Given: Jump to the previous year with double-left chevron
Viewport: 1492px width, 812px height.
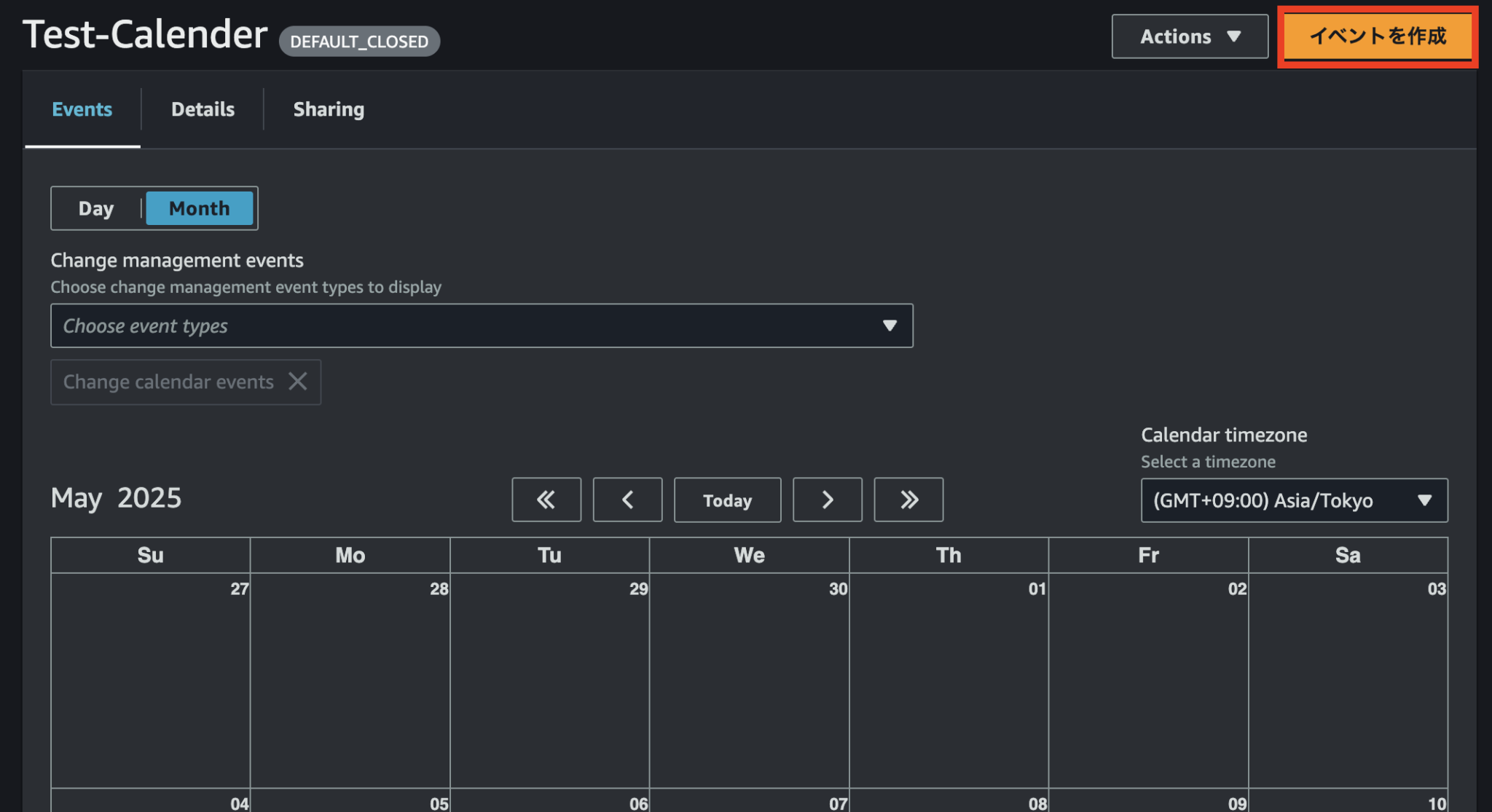Looking at the screenshot, I should click(x=546, y=500).
